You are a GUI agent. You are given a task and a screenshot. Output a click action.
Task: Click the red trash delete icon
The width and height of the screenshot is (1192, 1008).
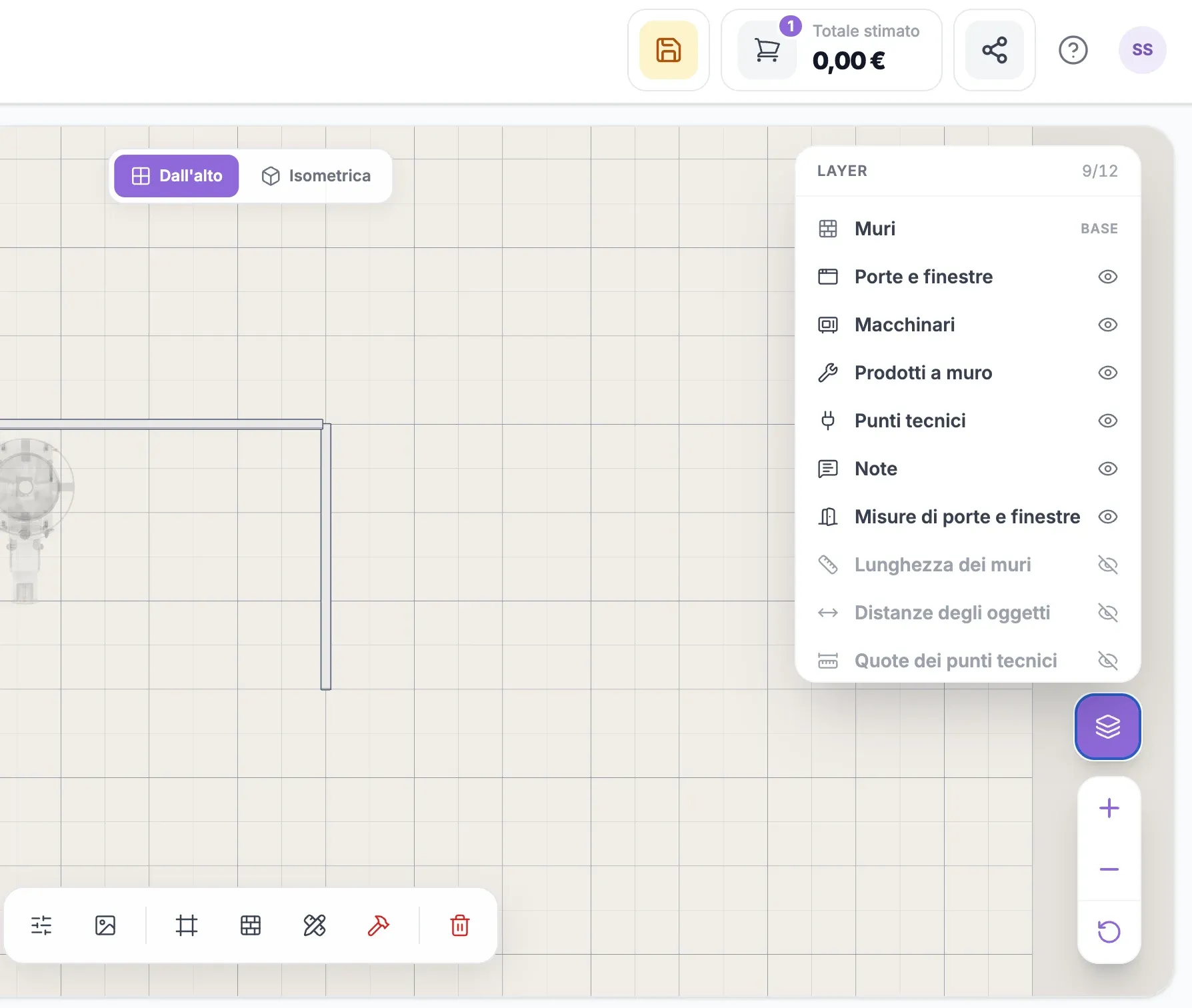(460, 925)
